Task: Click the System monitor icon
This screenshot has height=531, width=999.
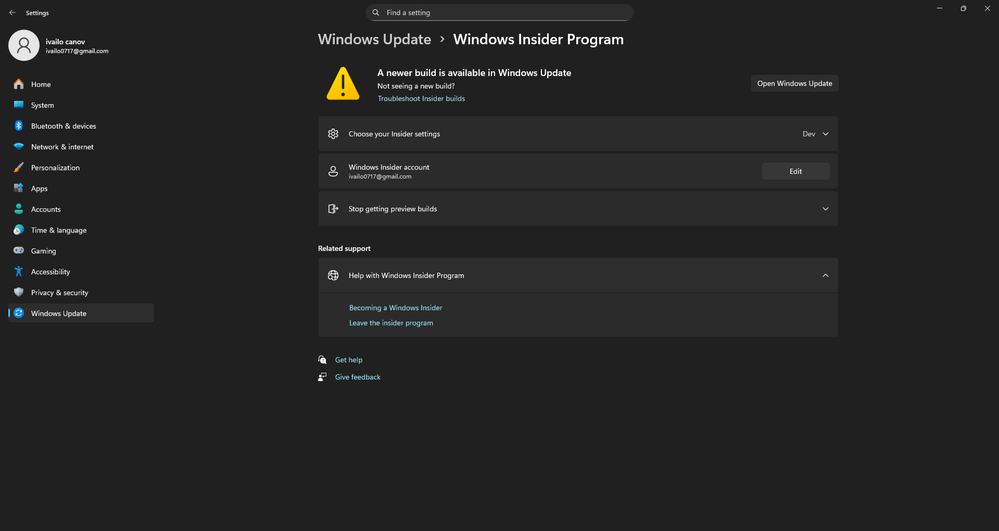Action: 18,105
